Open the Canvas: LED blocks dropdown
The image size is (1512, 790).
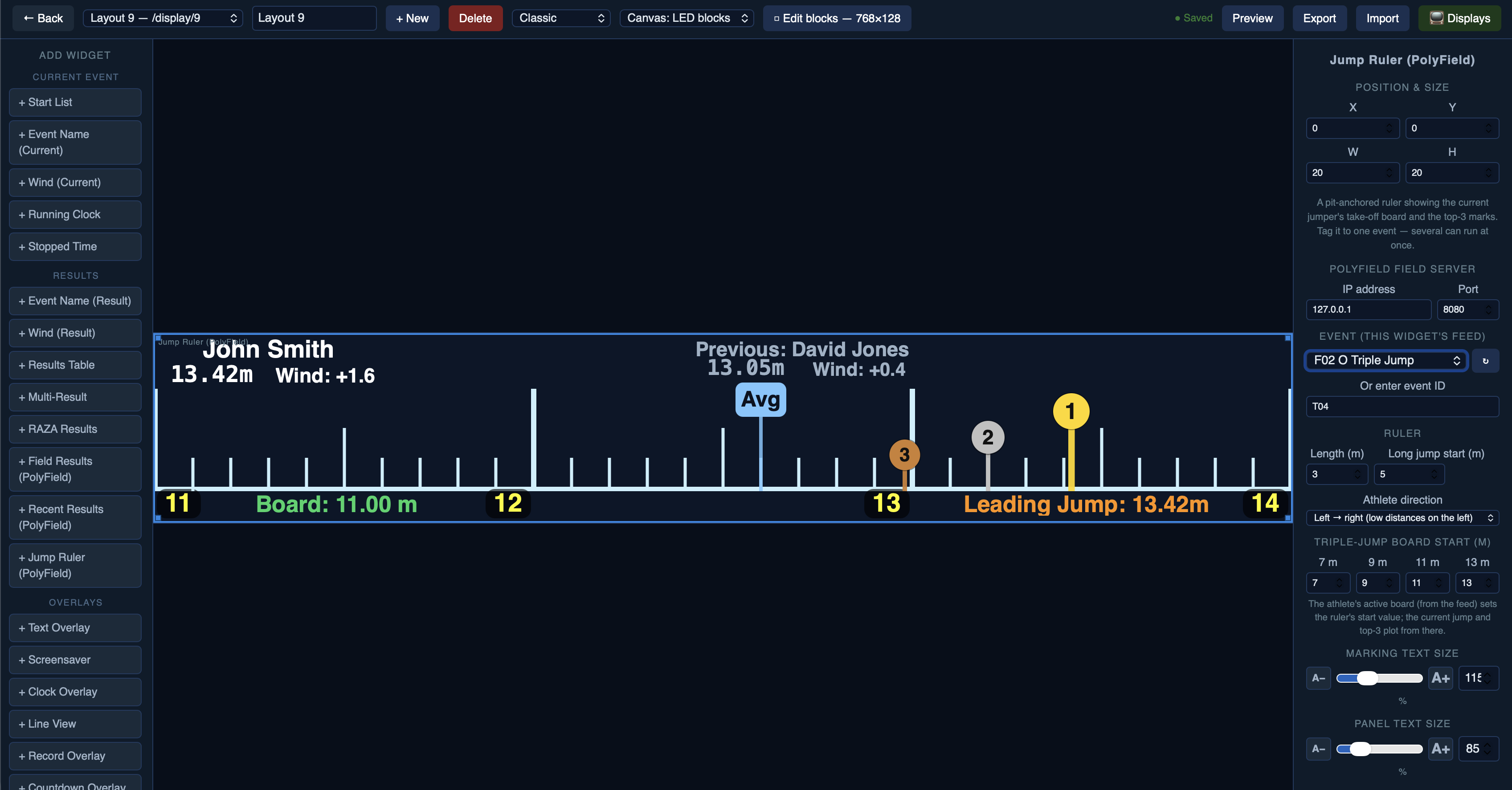[x=687, y=18]
